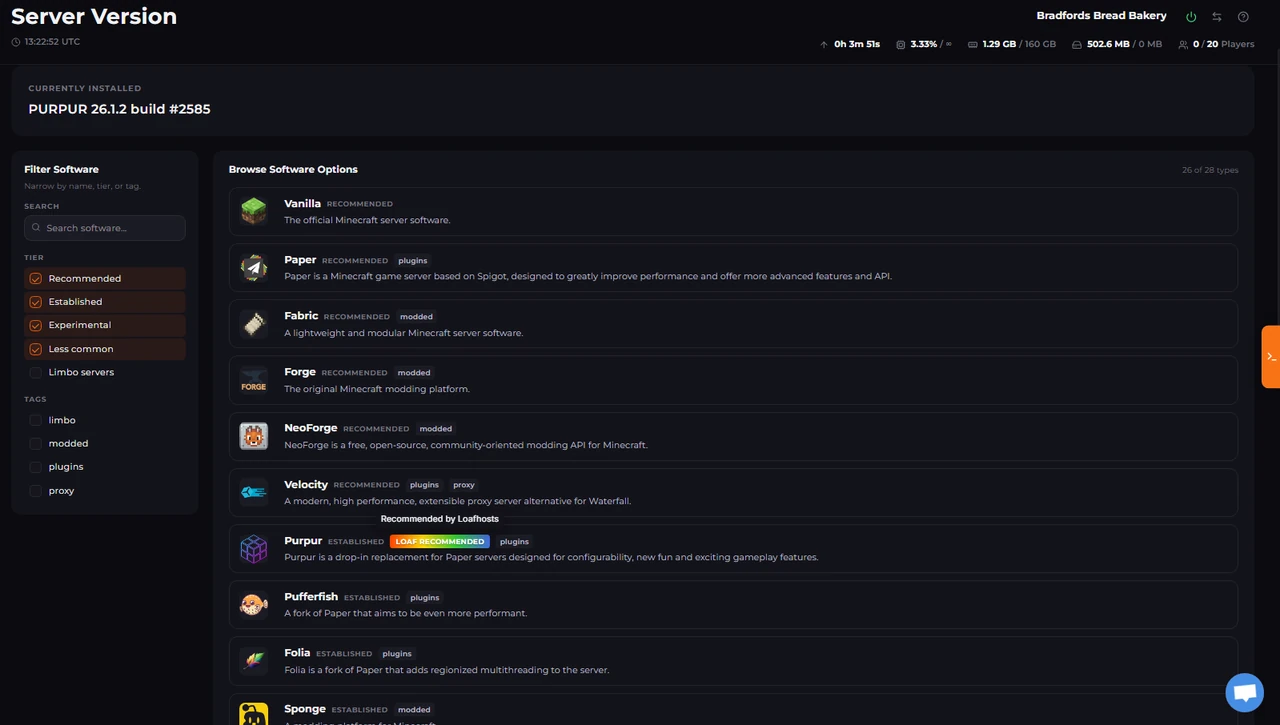Viewport: 1280px width, 725px height.
Task: Click the Purpur cube icon
Action: [254, 548]
